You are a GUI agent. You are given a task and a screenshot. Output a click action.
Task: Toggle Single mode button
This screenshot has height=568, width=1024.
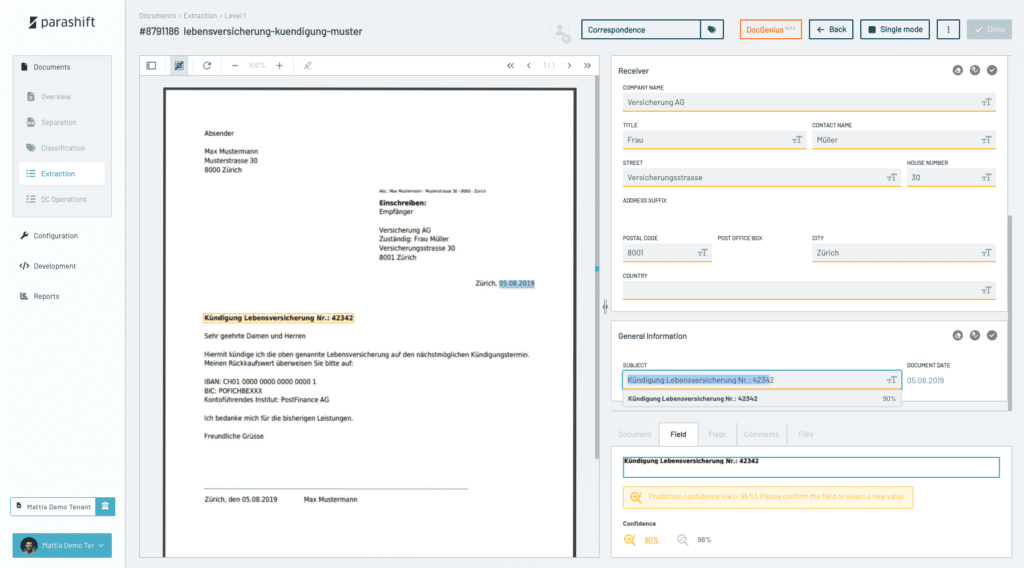point(895,30)
